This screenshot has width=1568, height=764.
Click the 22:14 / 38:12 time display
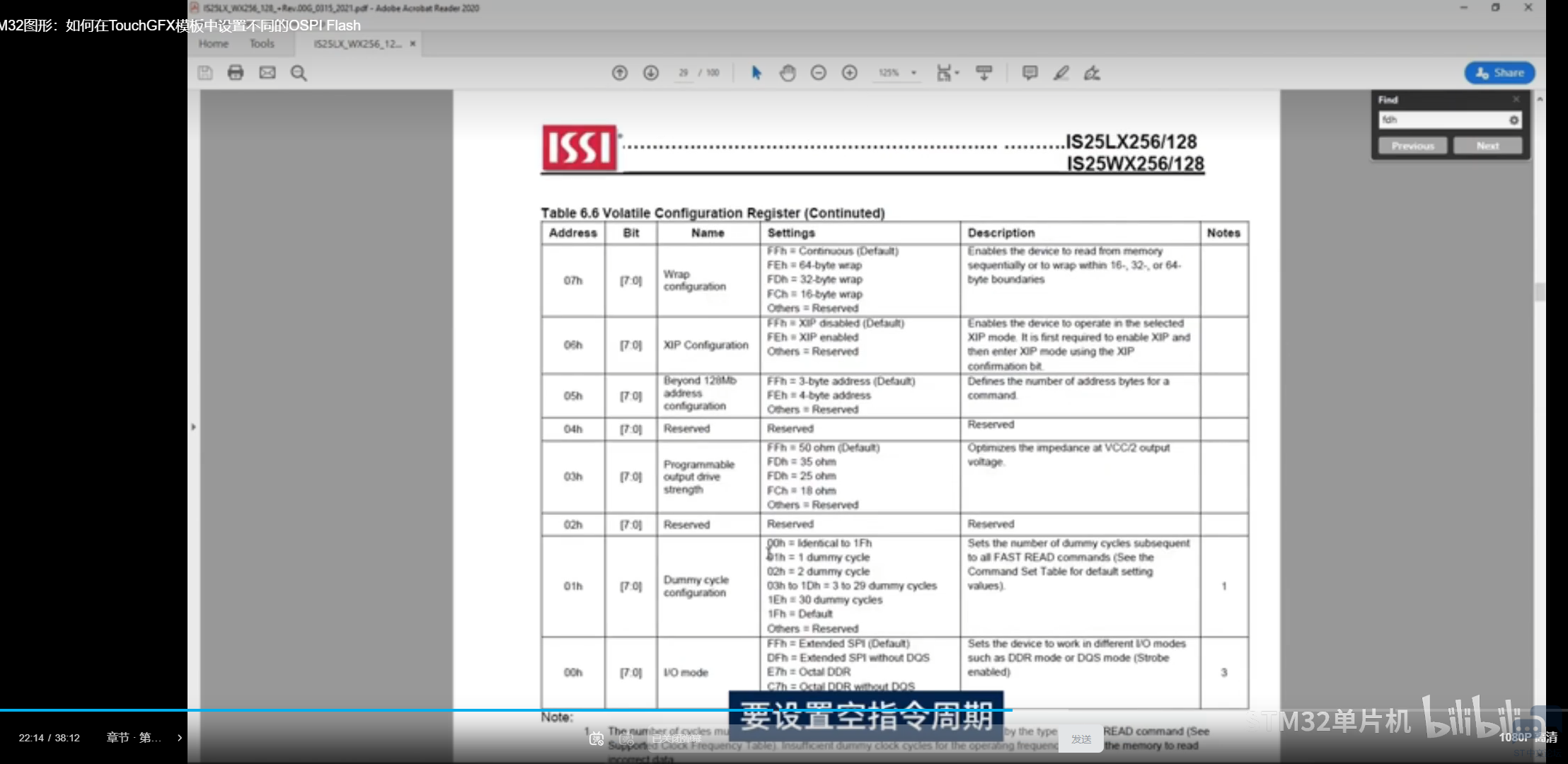point(49,738)
